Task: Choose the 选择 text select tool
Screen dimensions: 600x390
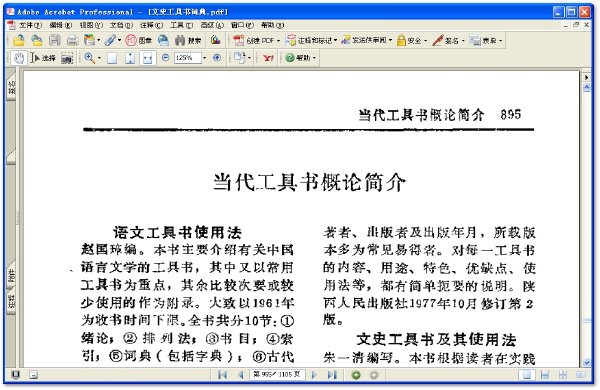Action: click(x=43, y=58)
